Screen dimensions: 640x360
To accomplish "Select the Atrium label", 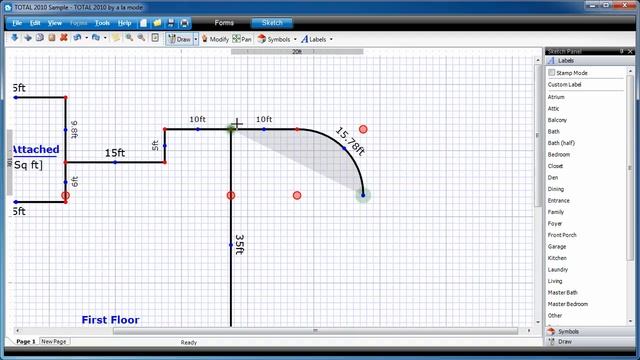I will pos(556,97).
